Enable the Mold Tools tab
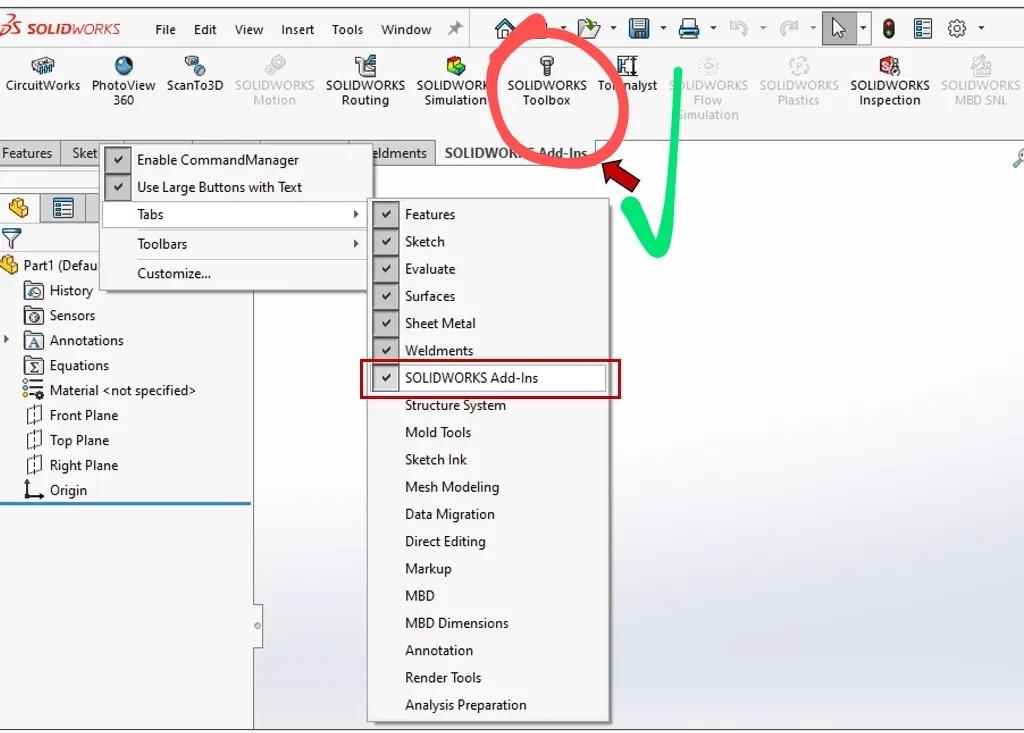This screenshot has width=1024, height=733. click(438, 432)
